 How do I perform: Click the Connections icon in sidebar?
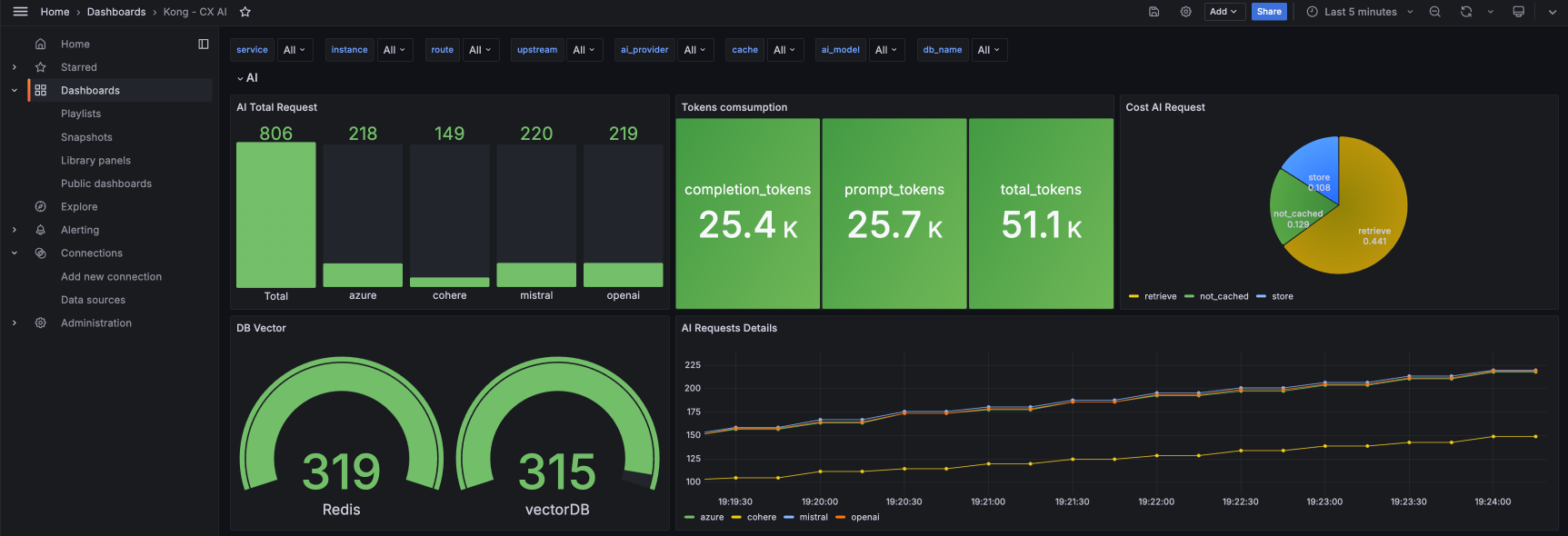point(40,253)
